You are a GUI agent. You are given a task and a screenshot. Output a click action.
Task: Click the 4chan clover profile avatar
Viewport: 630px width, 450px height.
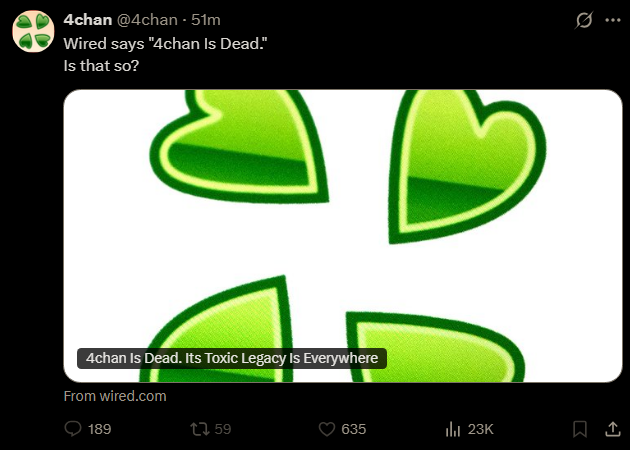[32, 31]
